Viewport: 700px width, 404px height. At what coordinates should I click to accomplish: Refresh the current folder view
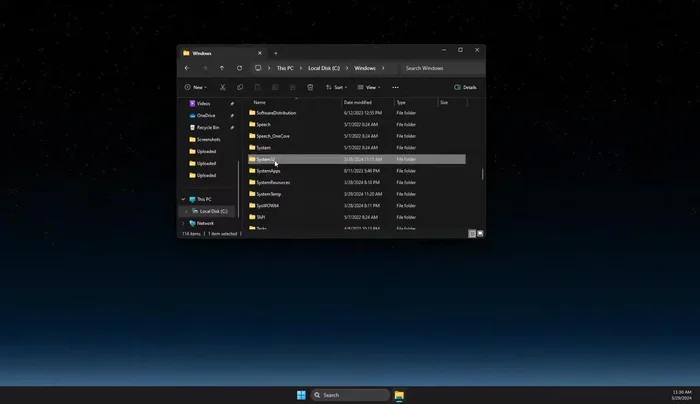(x=239, y=68)
